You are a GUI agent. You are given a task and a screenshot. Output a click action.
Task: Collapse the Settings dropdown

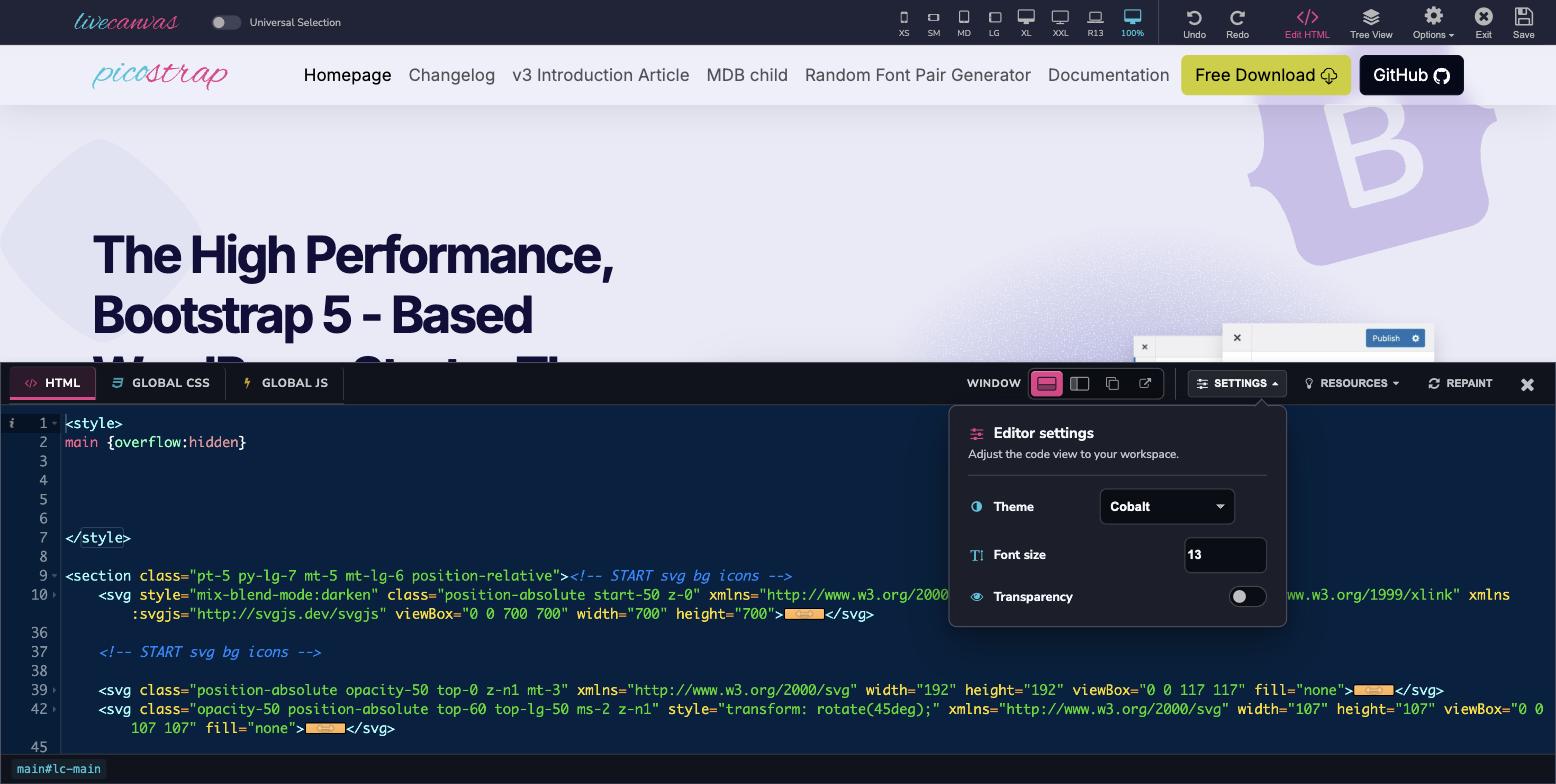1237,383
